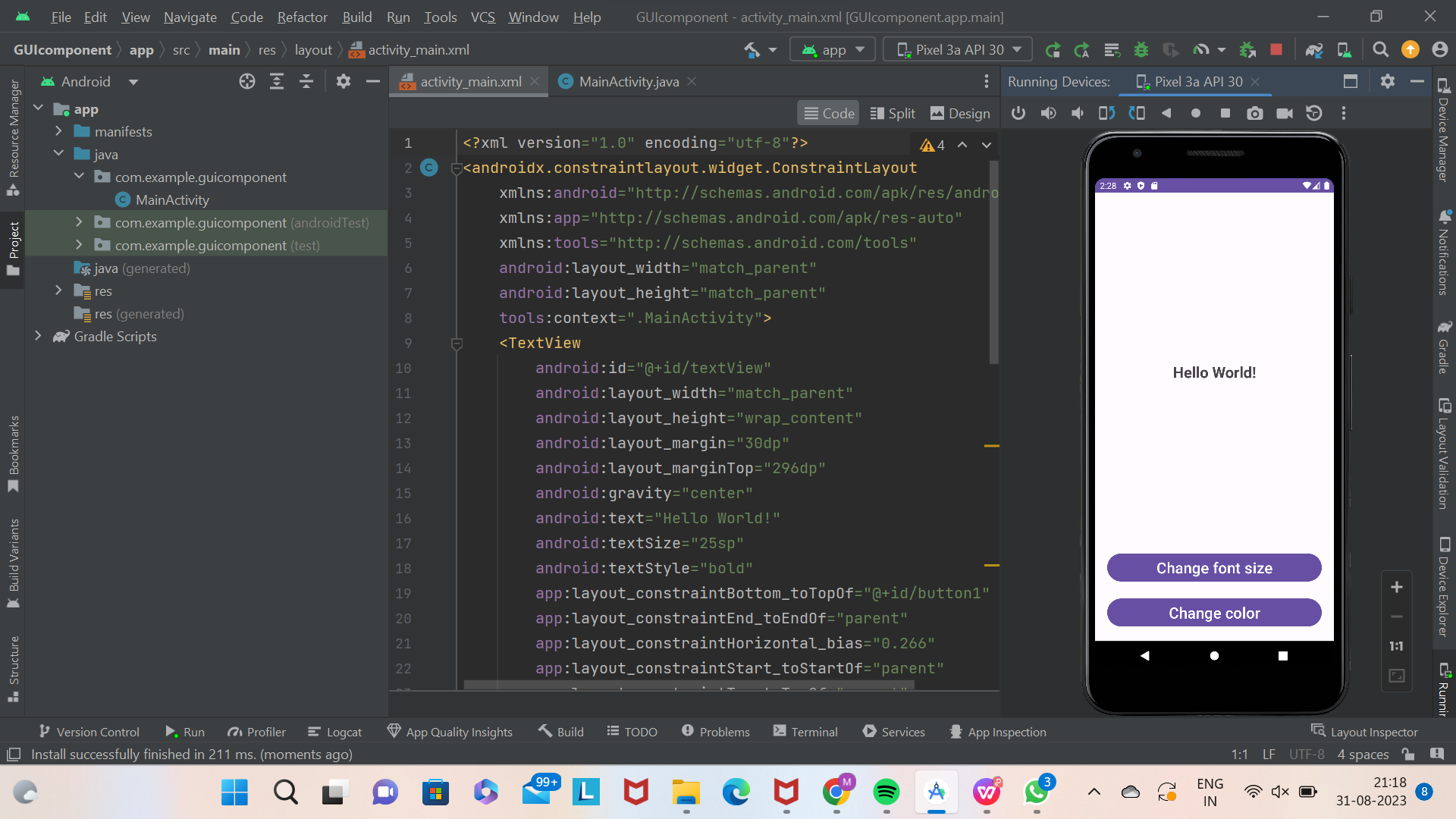The height and width of the screenshot is (819, 1456).
Task: Click the Change color button on emulator
Action: click(1213, 613)
